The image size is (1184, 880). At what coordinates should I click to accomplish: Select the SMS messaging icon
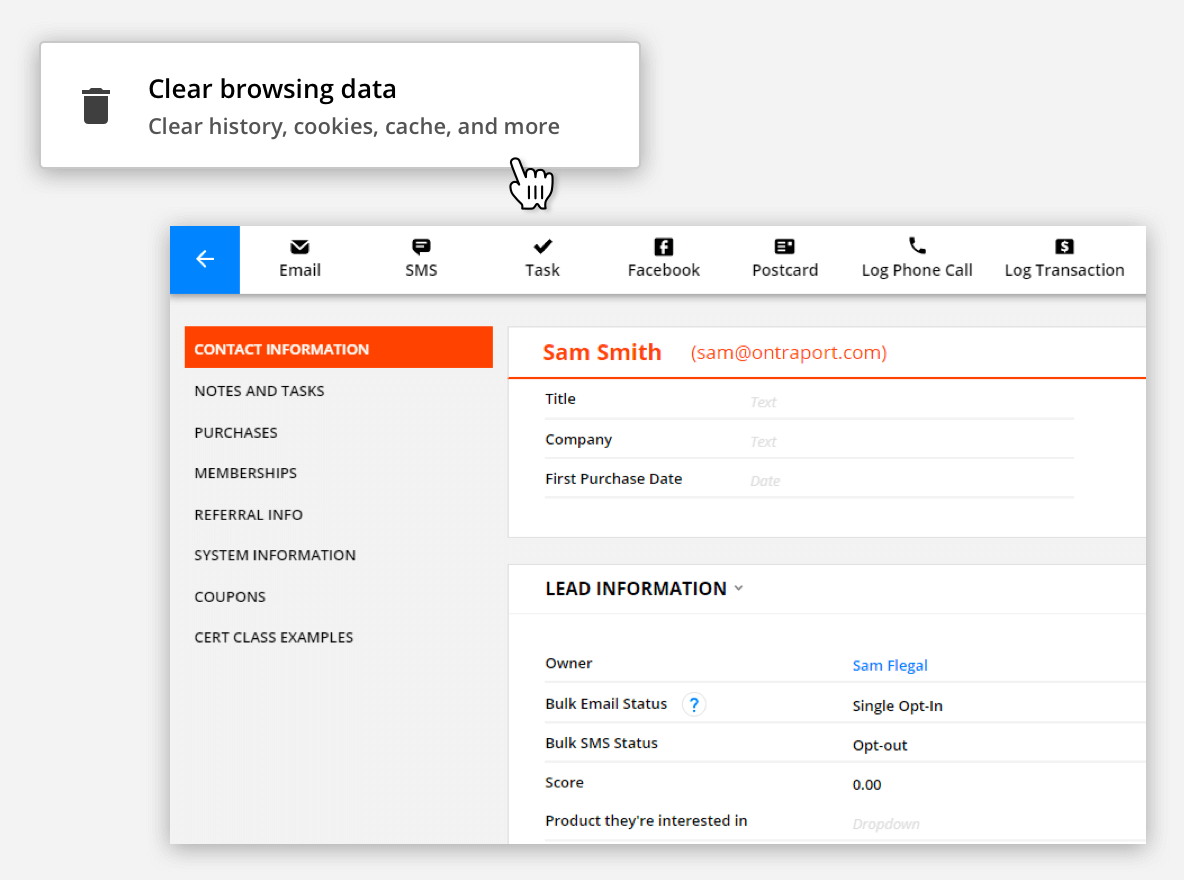tap(420, 245)
